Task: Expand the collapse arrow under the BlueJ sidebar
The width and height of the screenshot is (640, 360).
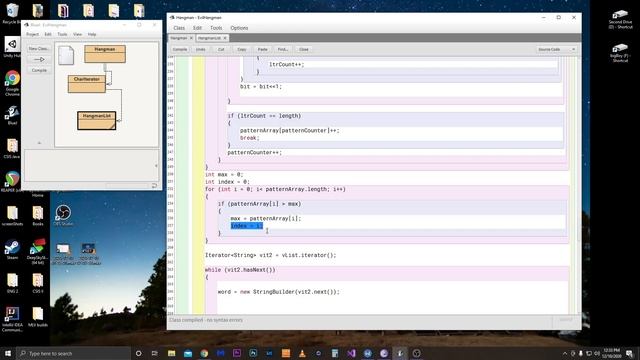Action: tap(39, 143)
